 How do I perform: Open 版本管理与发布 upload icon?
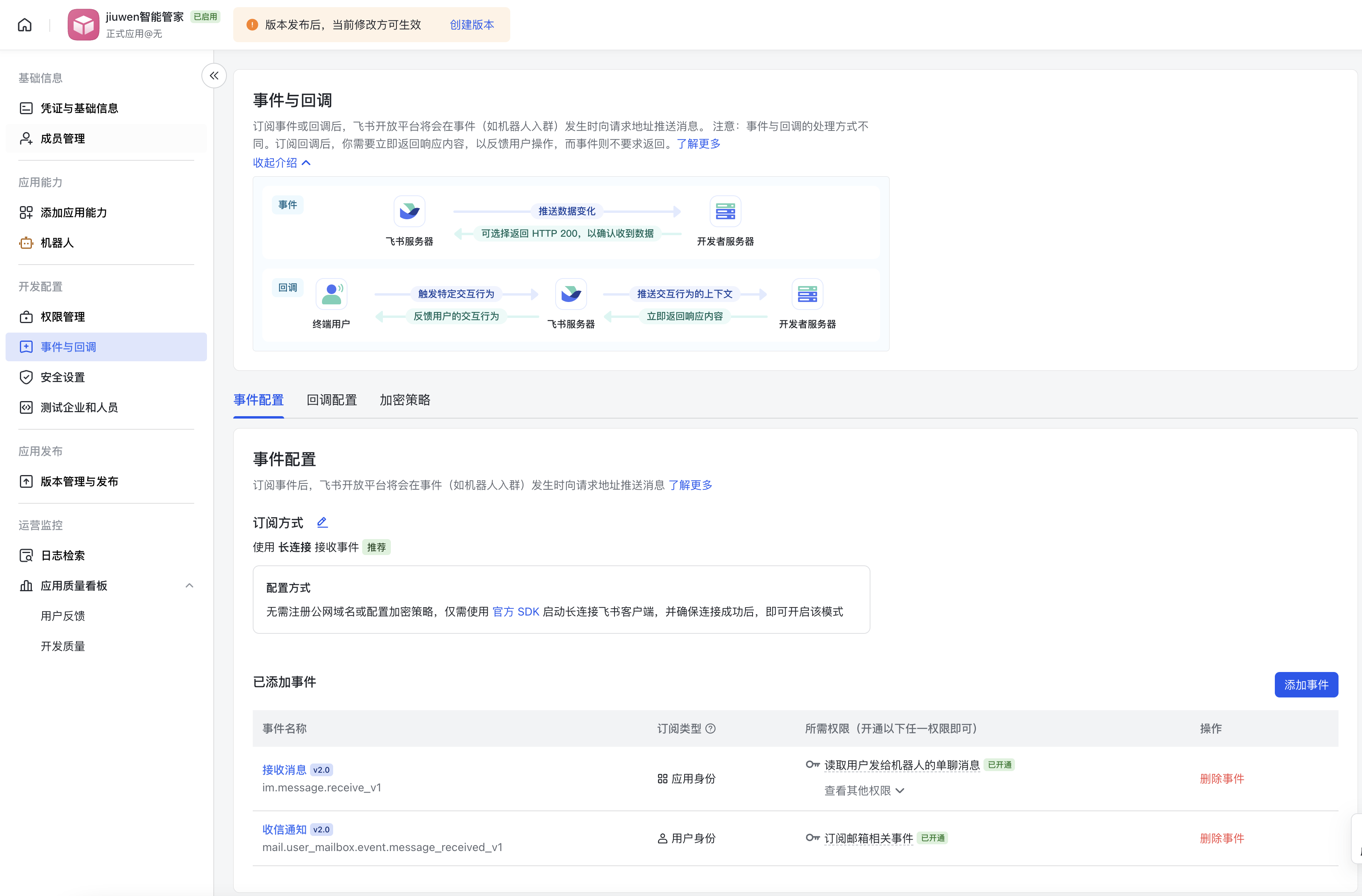point(26,481)
